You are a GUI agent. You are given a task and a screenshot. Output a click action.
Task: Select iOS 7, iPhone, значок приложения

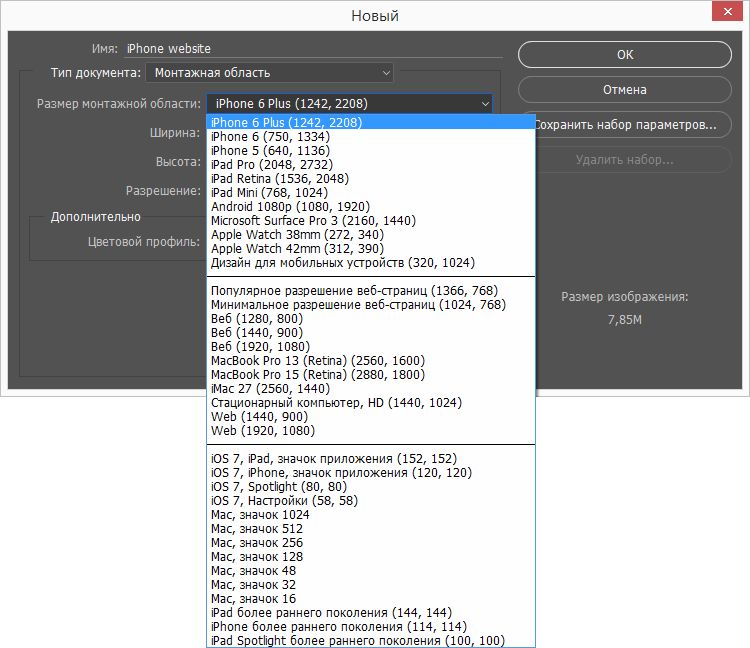pos(371,472)
